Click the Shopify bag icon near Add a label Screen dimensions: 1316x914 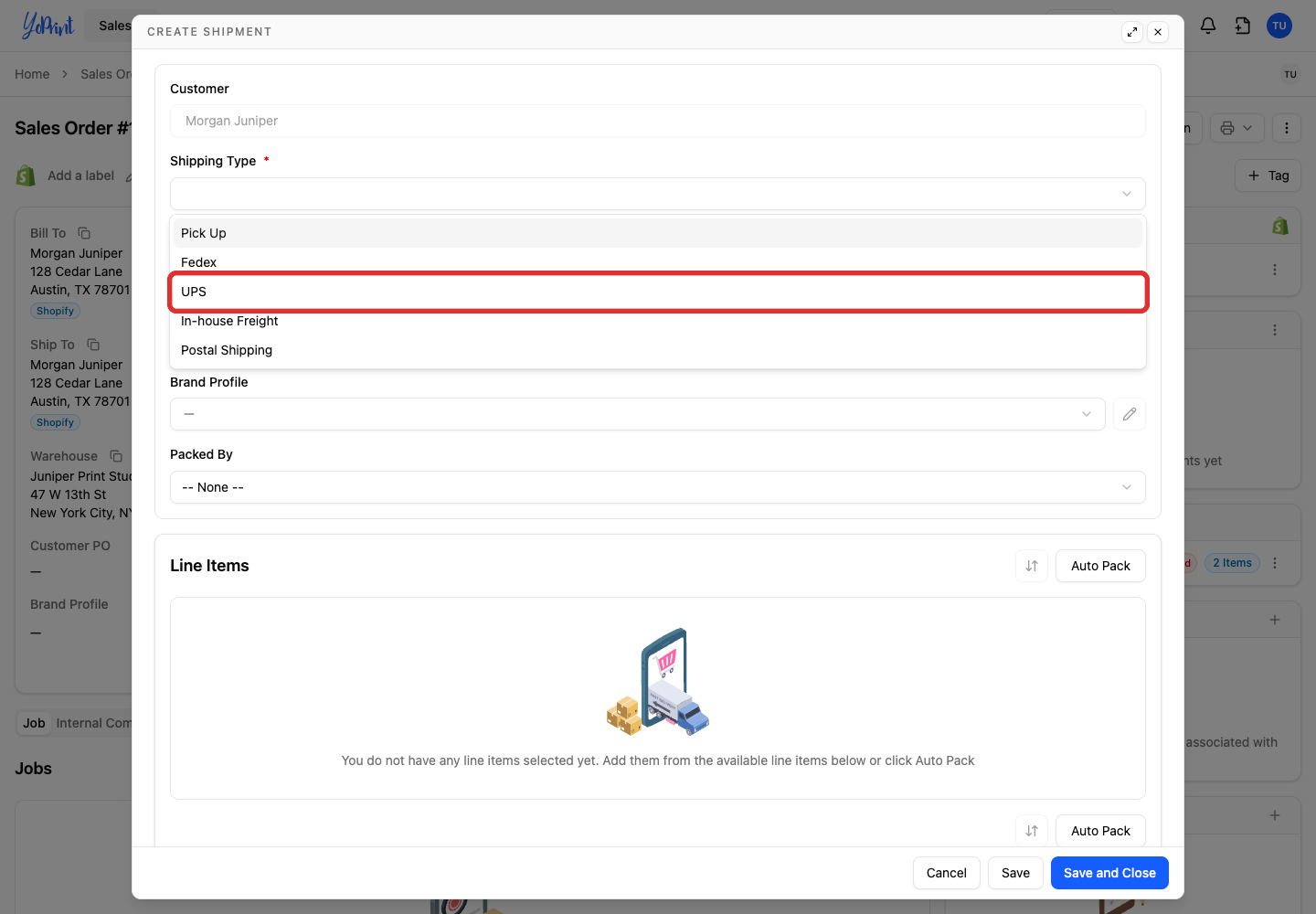26,175
